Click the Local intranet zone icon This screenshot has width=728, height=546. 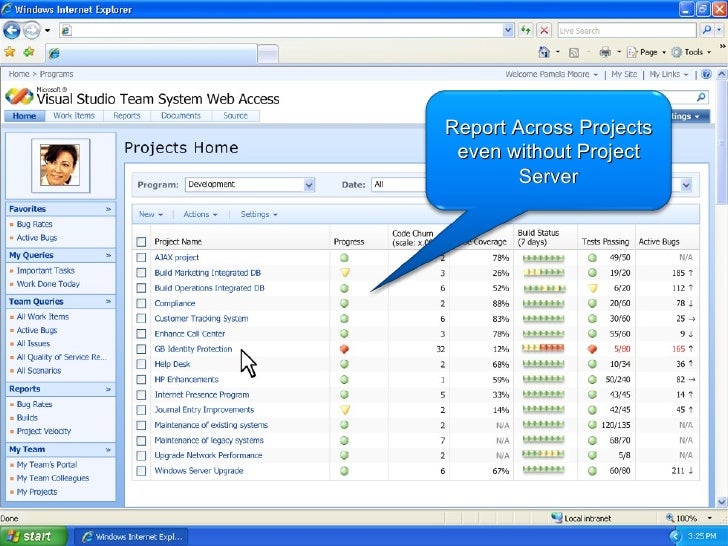tap(556, 518)
